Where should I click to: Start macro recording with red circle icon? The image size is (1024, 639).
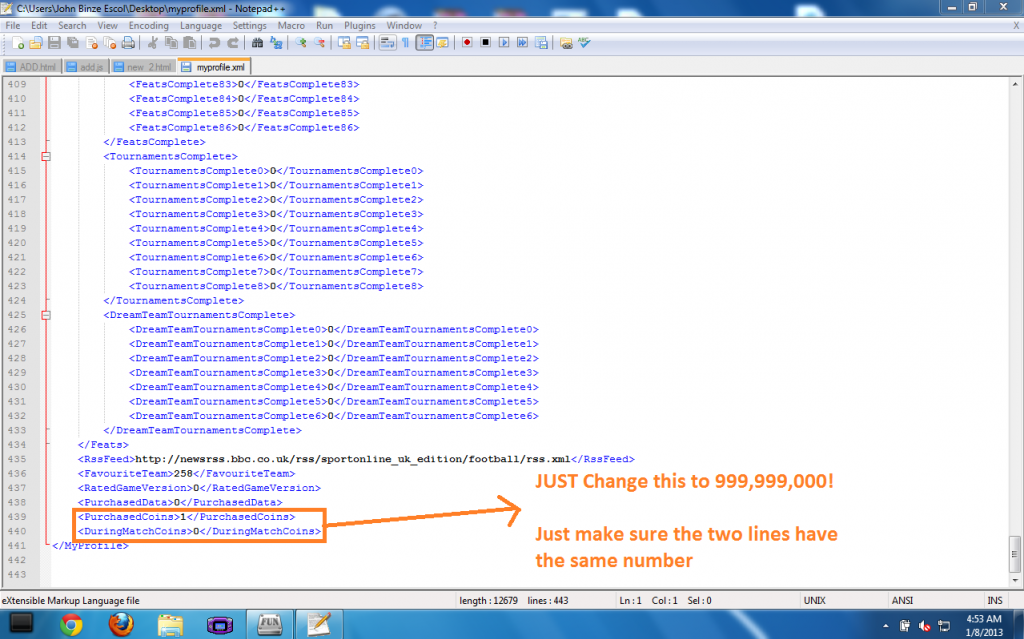(467, 42)
